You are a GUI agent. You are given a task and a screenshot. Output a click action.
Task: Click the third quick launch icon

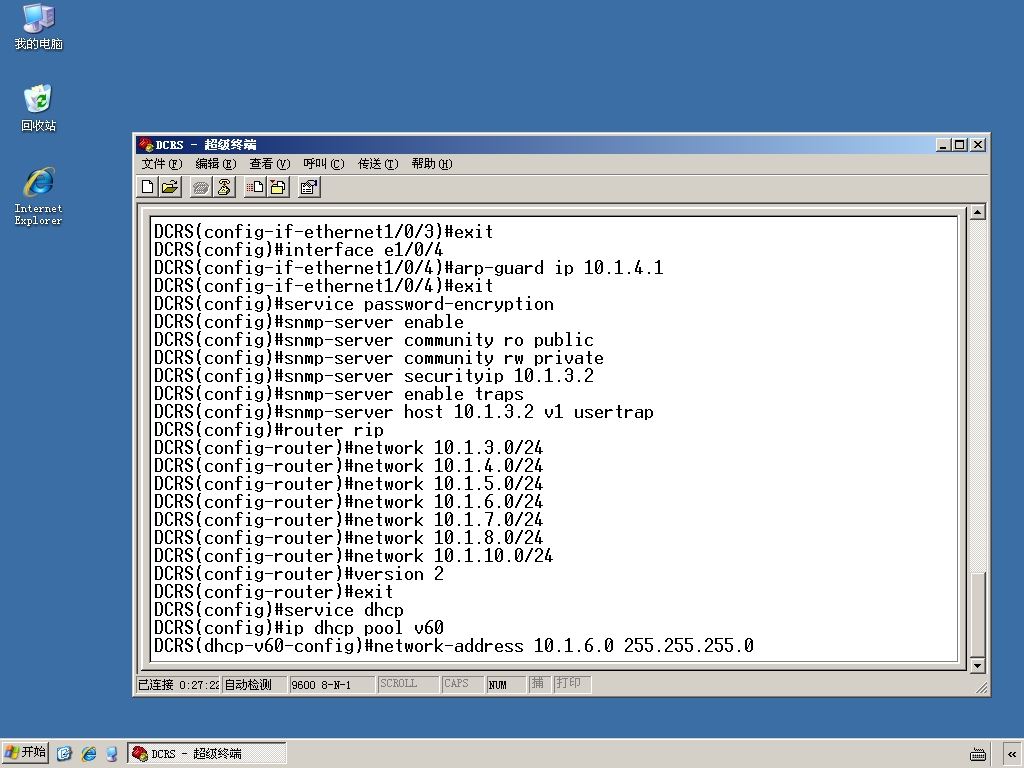click(112, 754)
